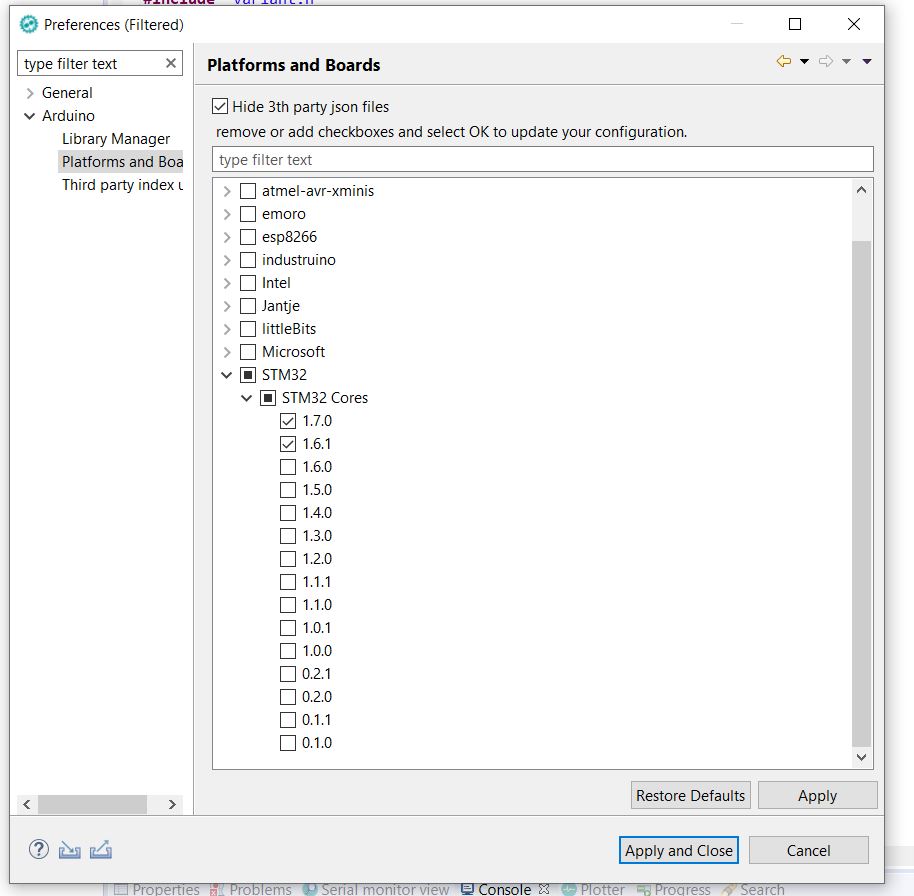This screenshot has width=914, height=896.
Task: Click the platform list scroll-up arrow
Action: pyautogui.click(x=862, y=190)
